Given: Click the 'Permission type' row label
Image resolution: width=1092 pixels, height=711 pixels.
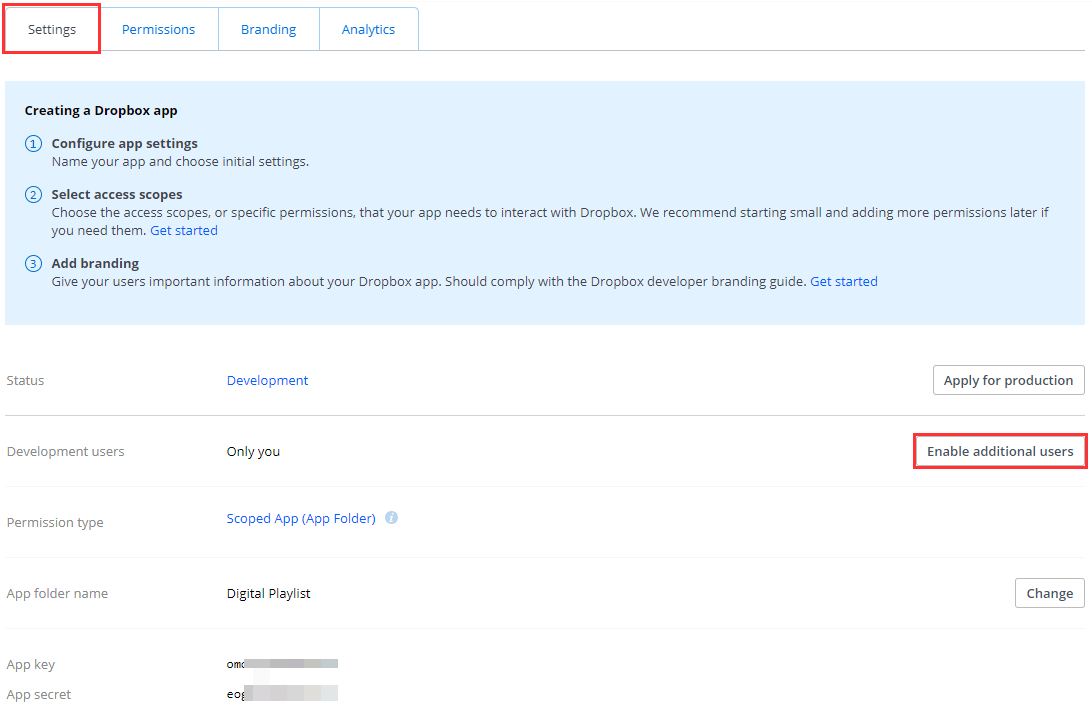Looking at the screenshot, I should click(55, 522).
